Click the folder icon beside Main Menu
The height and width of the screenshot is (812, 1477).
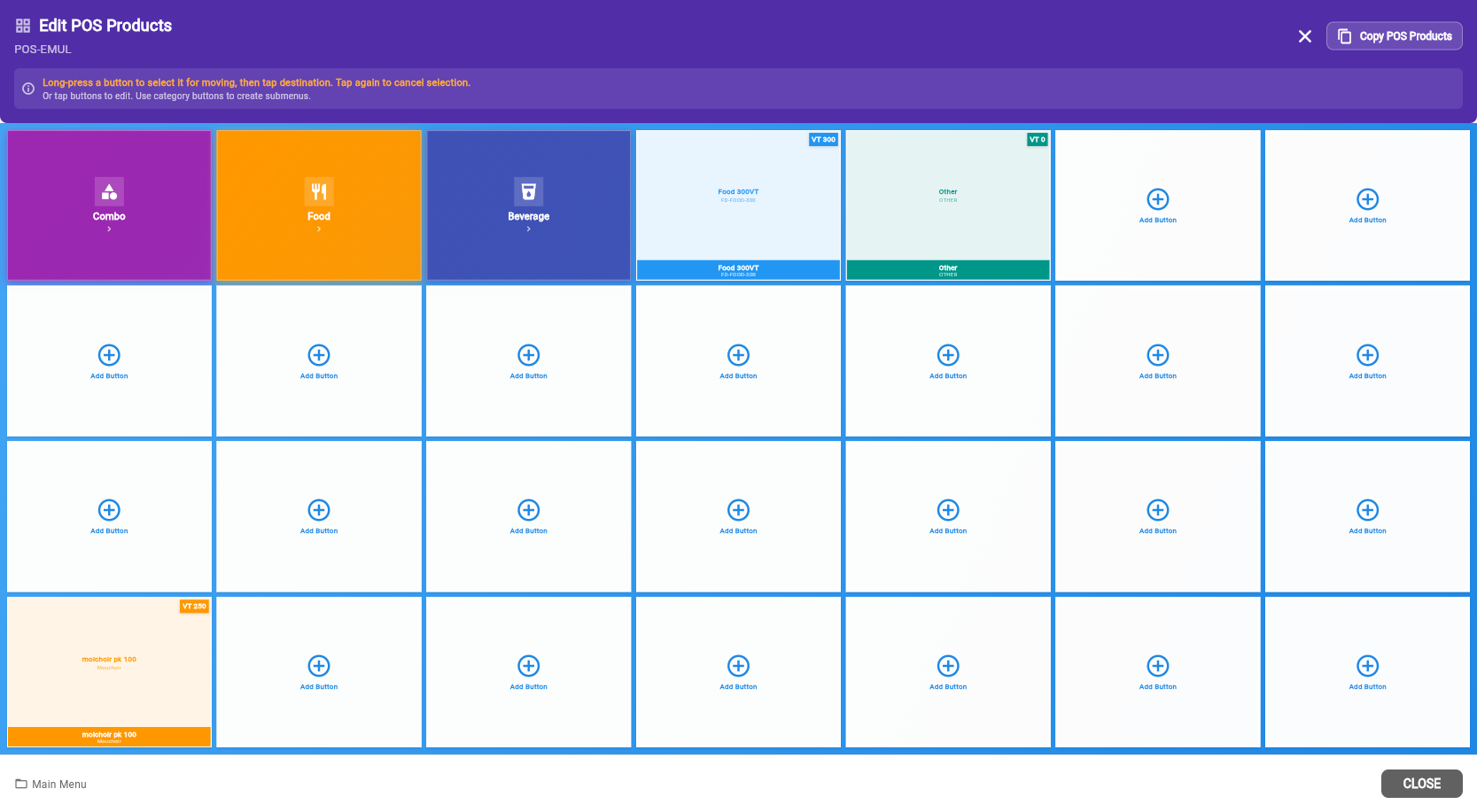point(21,784)
